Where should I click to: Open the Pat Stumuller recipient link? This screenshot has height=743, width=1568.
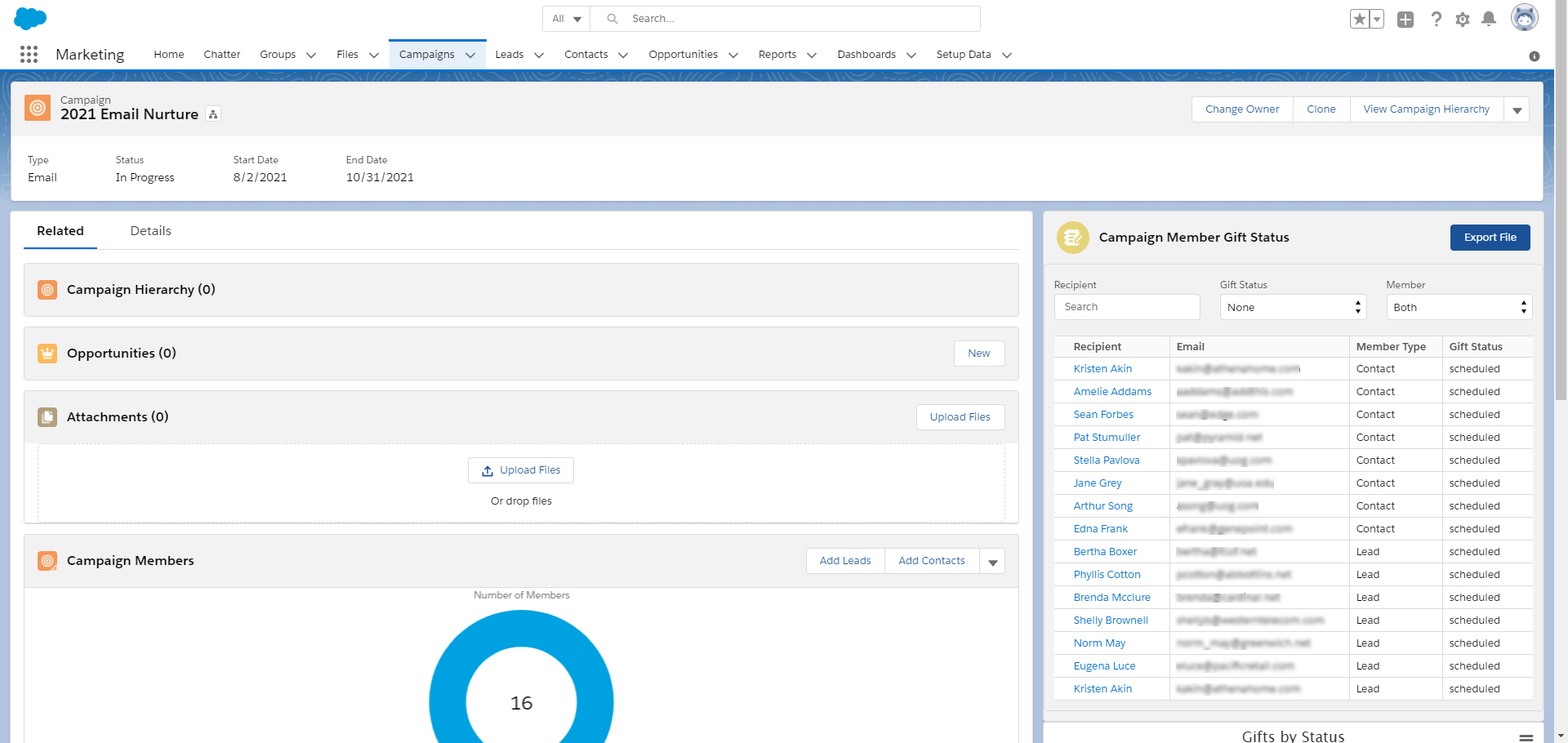tap(1107, 438)
